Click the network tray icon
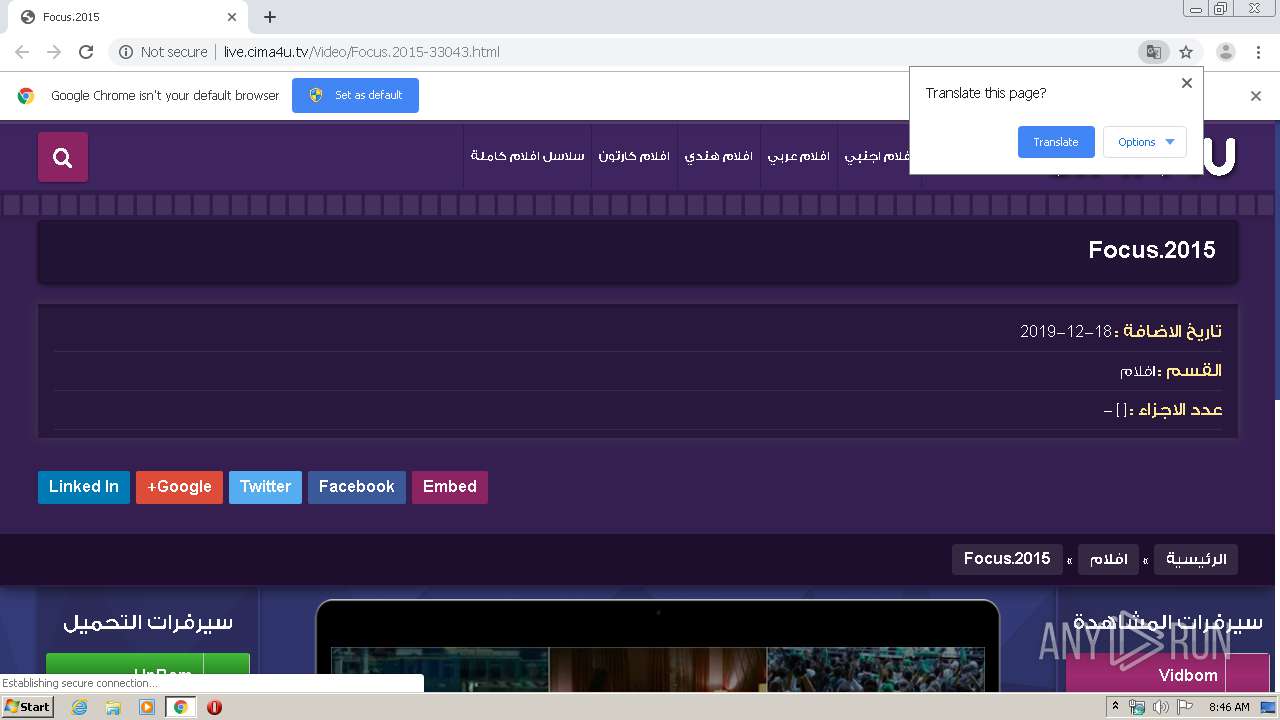The height and width of the screenshot is (720, 1280). [1137, 707]
